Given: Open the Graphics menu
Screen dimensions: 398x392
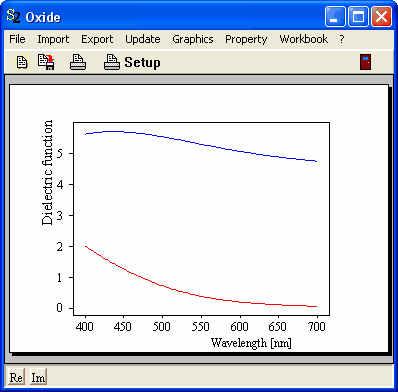Looking at the screenshot, I should (x=193, y=39).
